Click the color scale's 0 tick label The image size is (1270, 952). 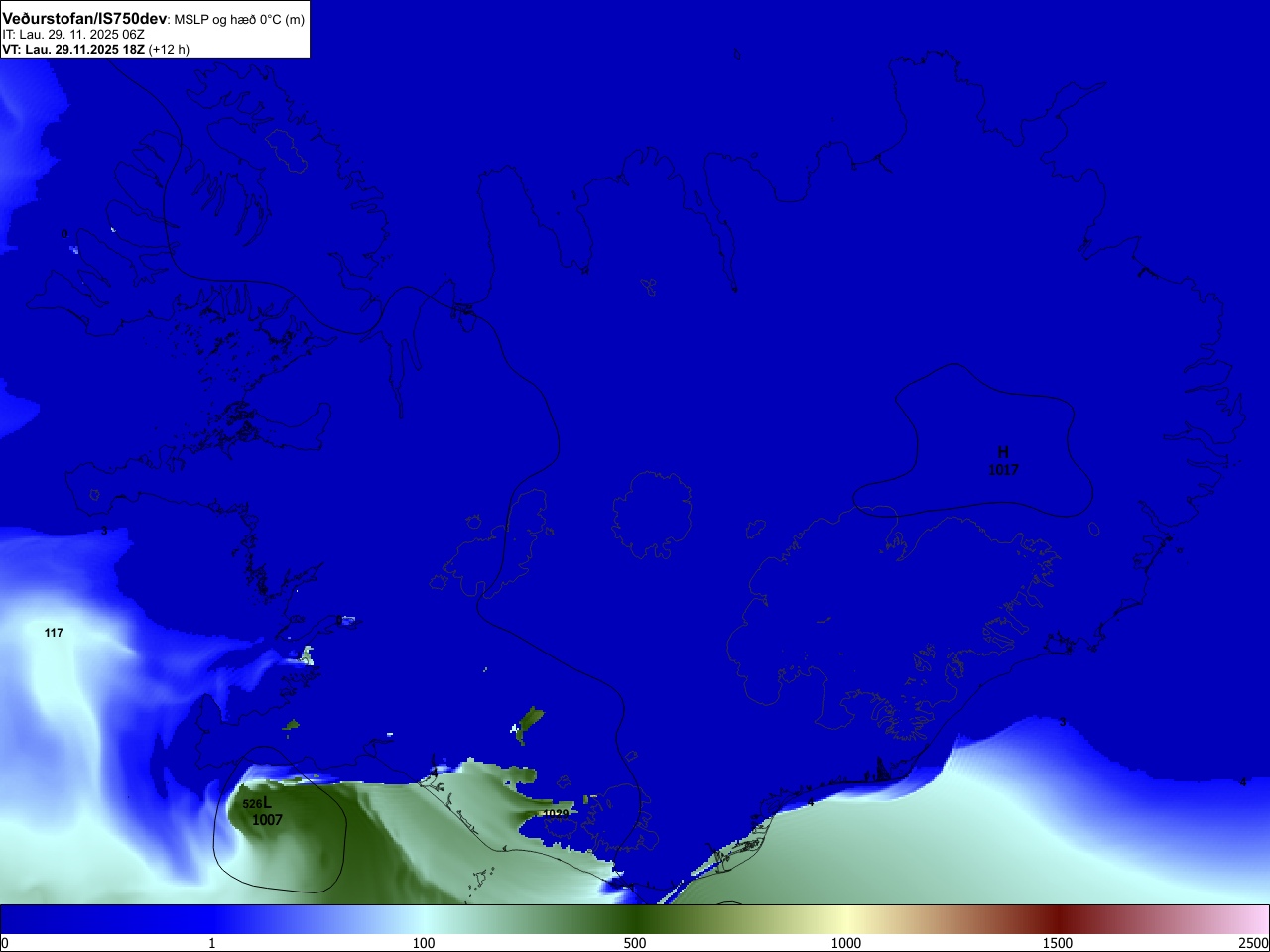click(x=4, y=943)
